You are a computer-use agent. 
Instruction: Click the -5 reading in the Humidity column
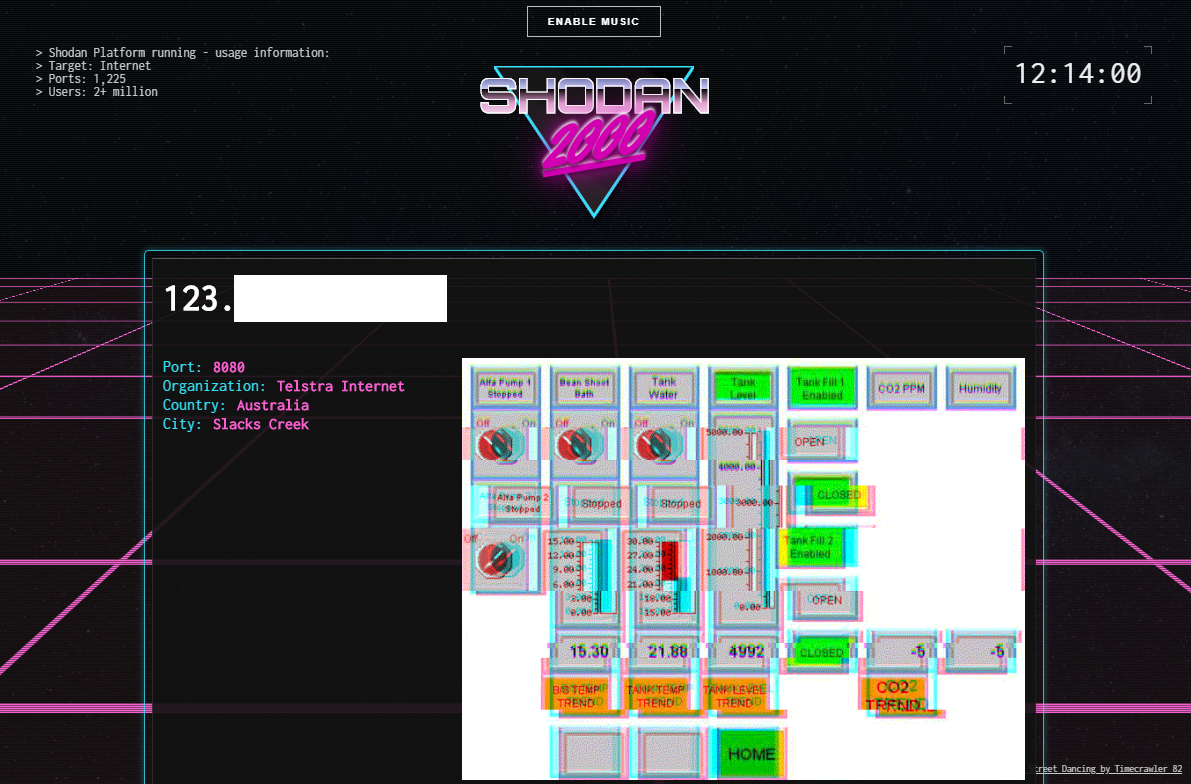click(980, 652)
